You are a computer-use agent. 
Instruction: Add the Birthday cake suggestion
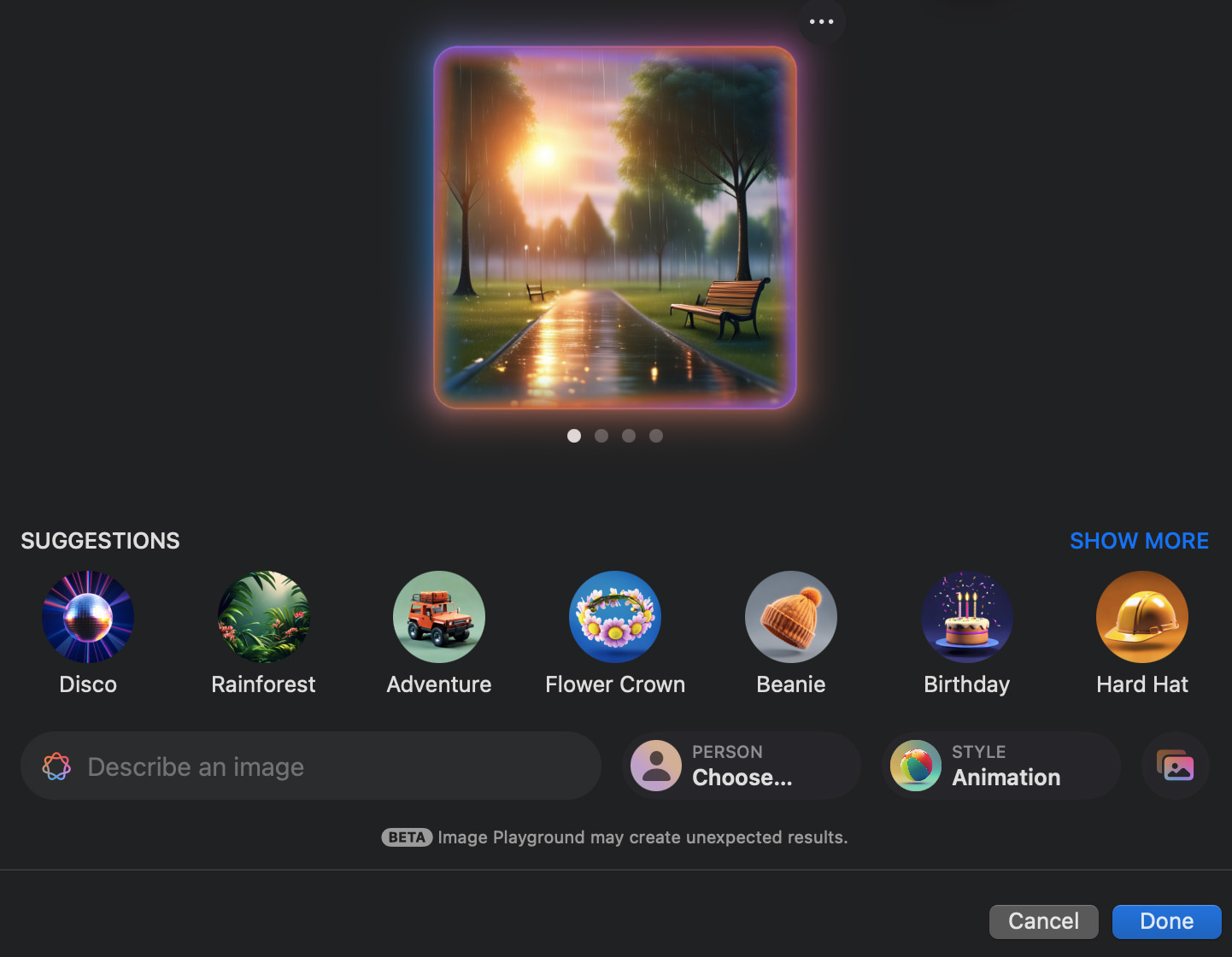[967, 617]
